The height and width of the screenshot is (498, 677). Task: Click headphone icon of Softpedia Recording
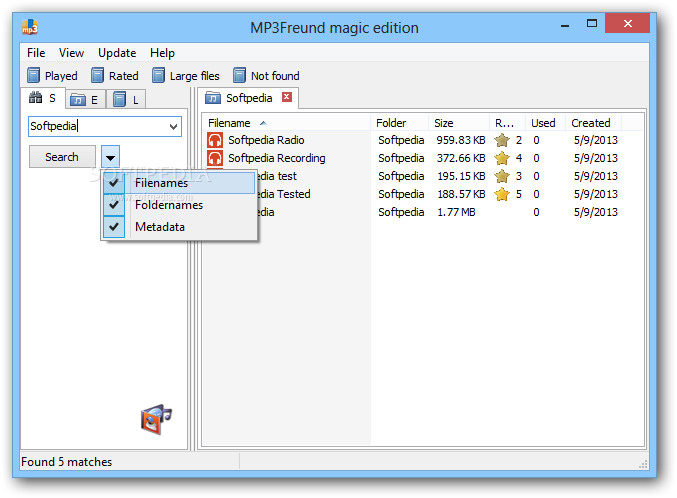[x=215, y=158]
